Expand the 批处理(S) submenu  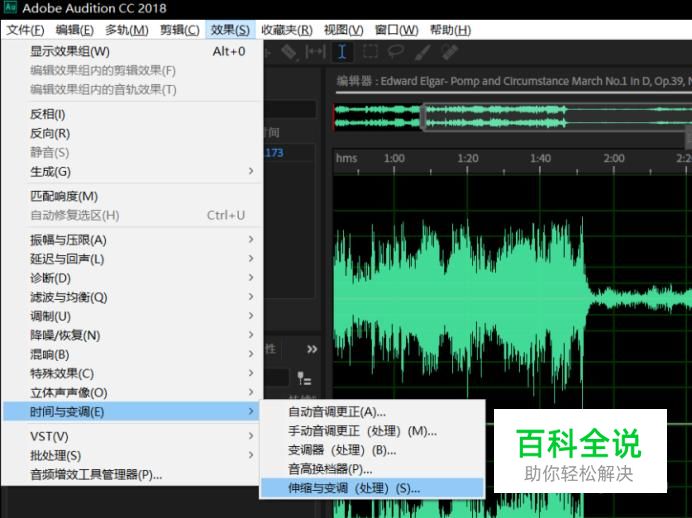[132, 455]
